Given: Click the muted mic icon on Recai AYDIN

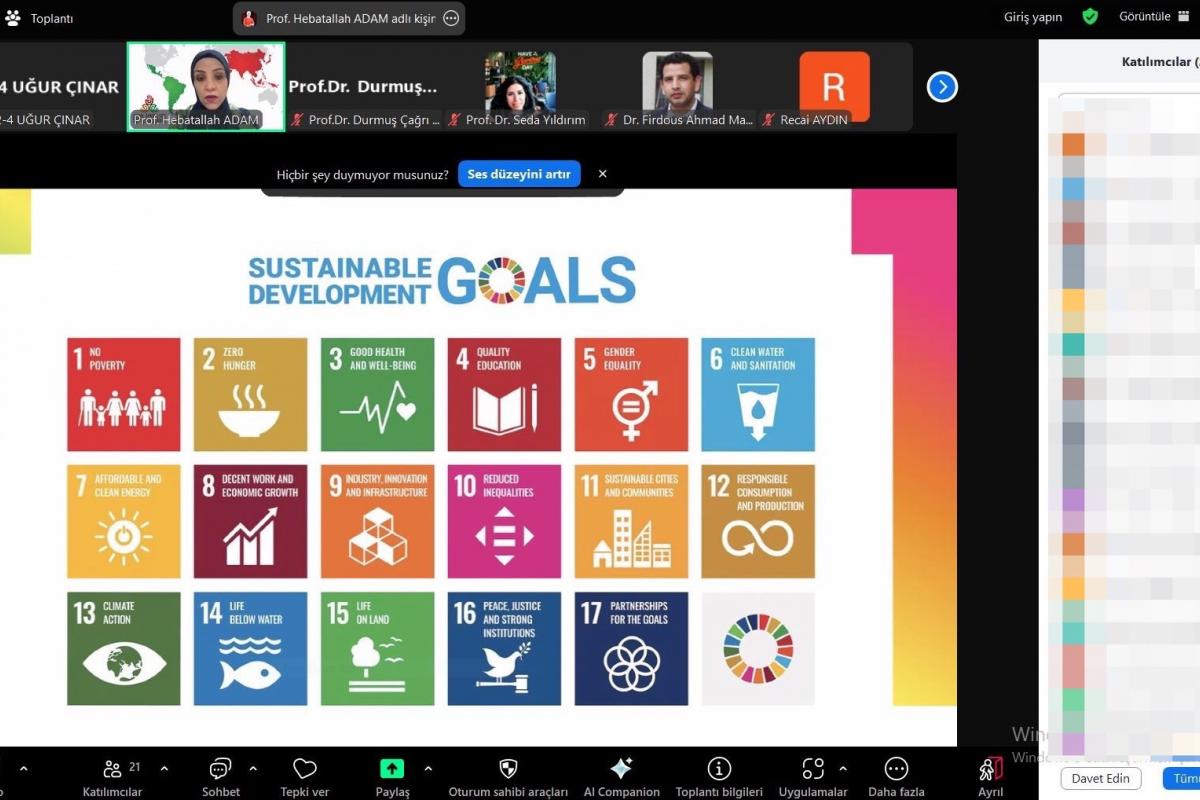Looking at the screenshot, I should tap(769, 120).
